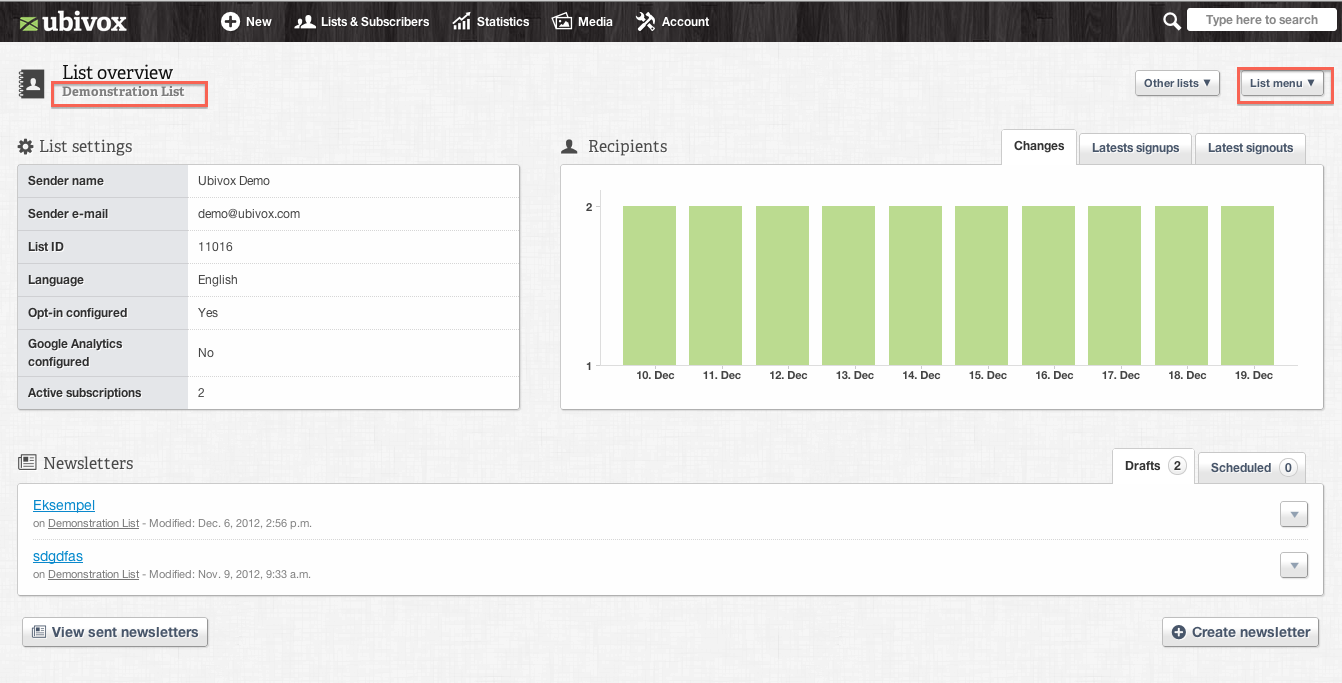Switch to the Latests signups tab
Viewport: 1342px width, 683px height.
1135,148
